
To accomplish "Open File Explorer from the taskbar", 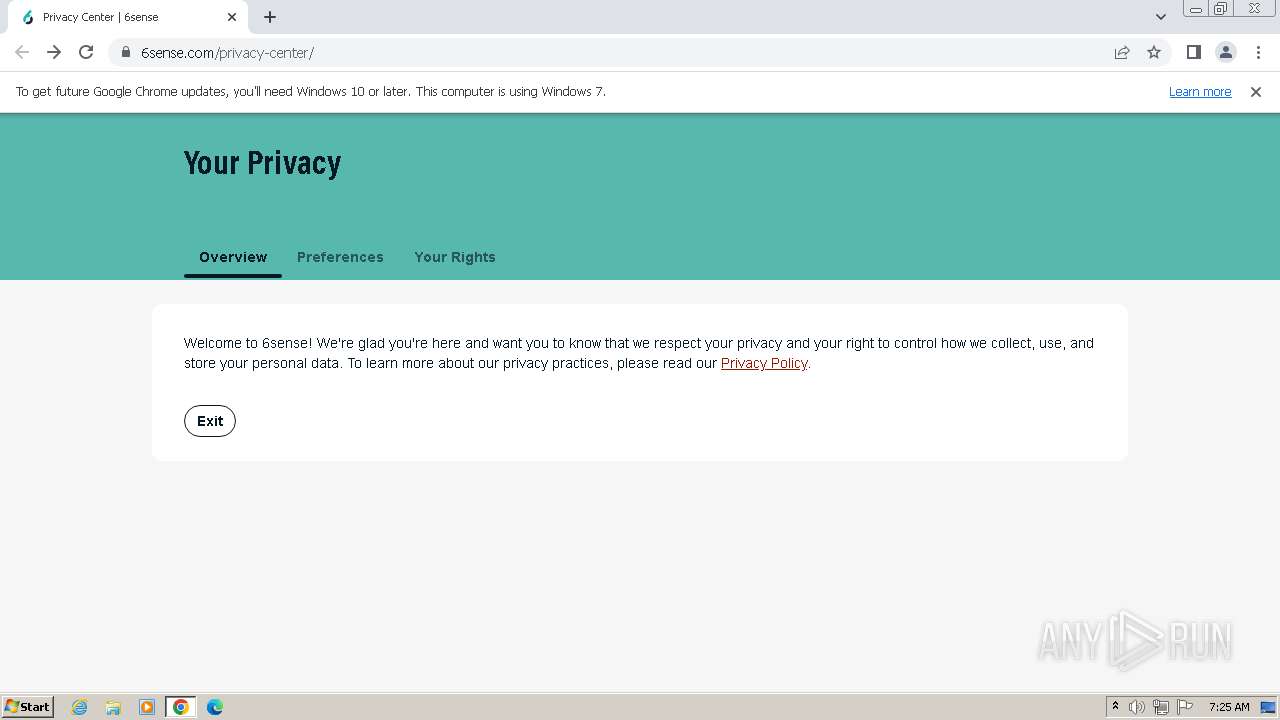I will 113,707.
